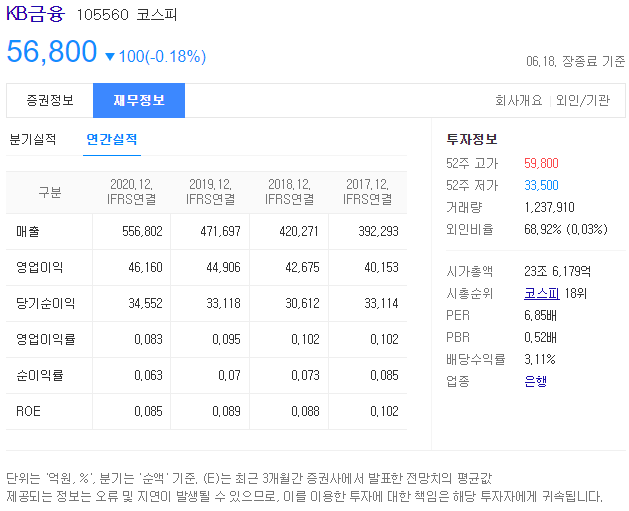Click the 영업이익 value 40,153

click(381, 267)
